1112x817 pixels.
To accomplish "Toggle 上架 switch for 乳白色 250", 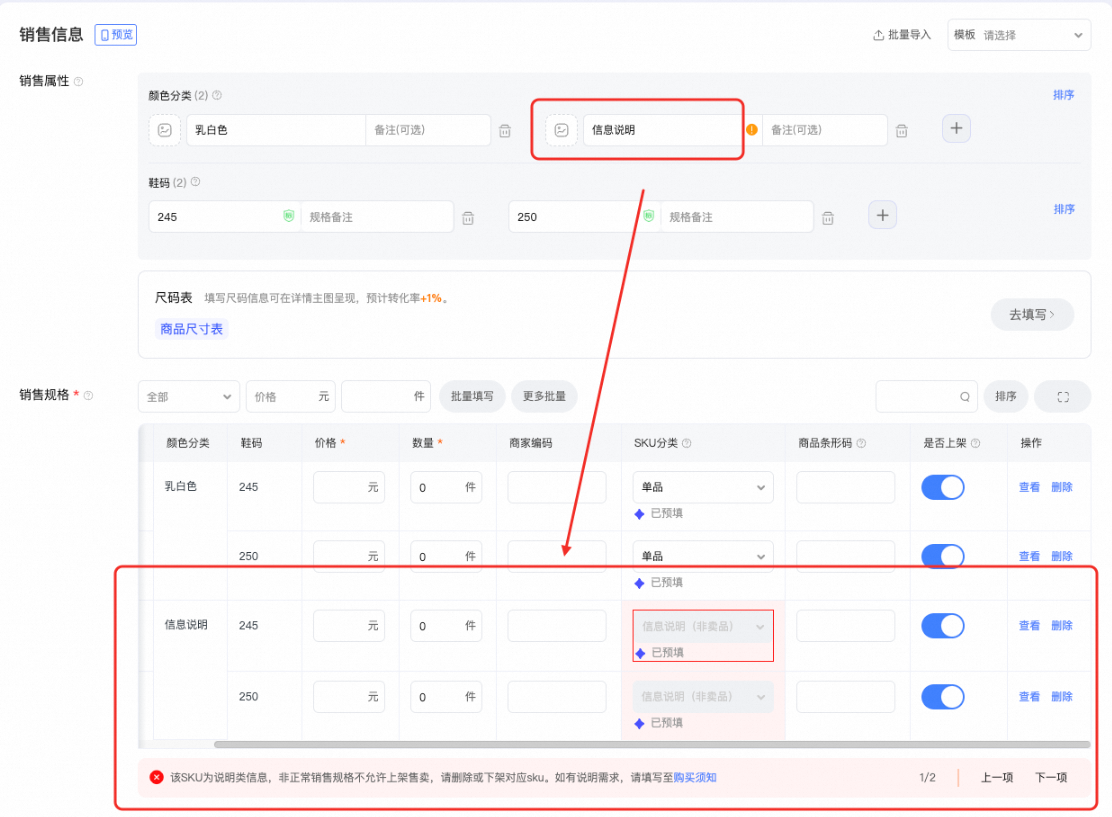I will (943, 556).
